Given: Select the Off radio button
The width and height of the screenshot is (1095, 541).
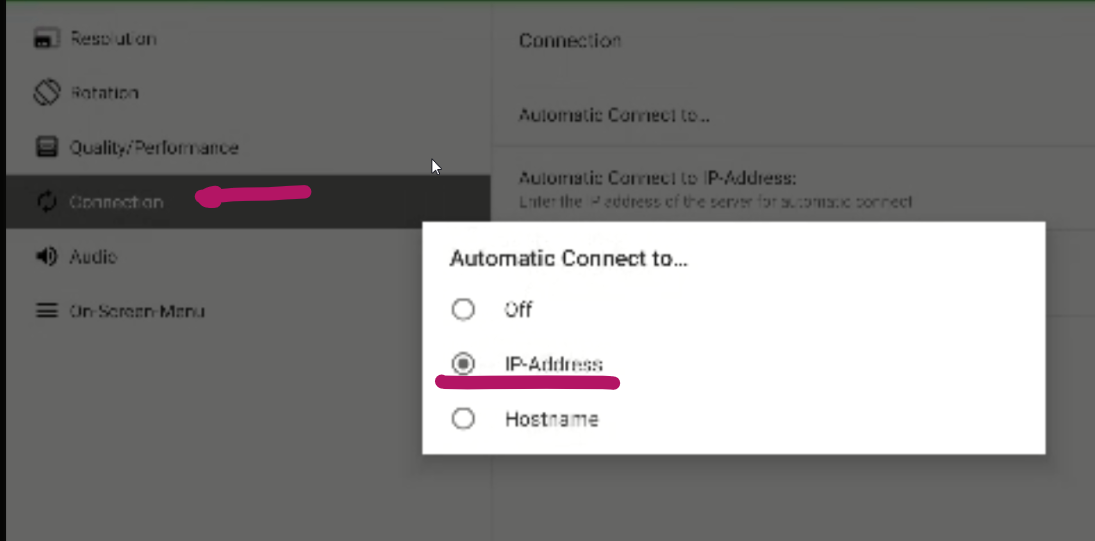Looking at the screenshot, I should click(x=463, y=310).
